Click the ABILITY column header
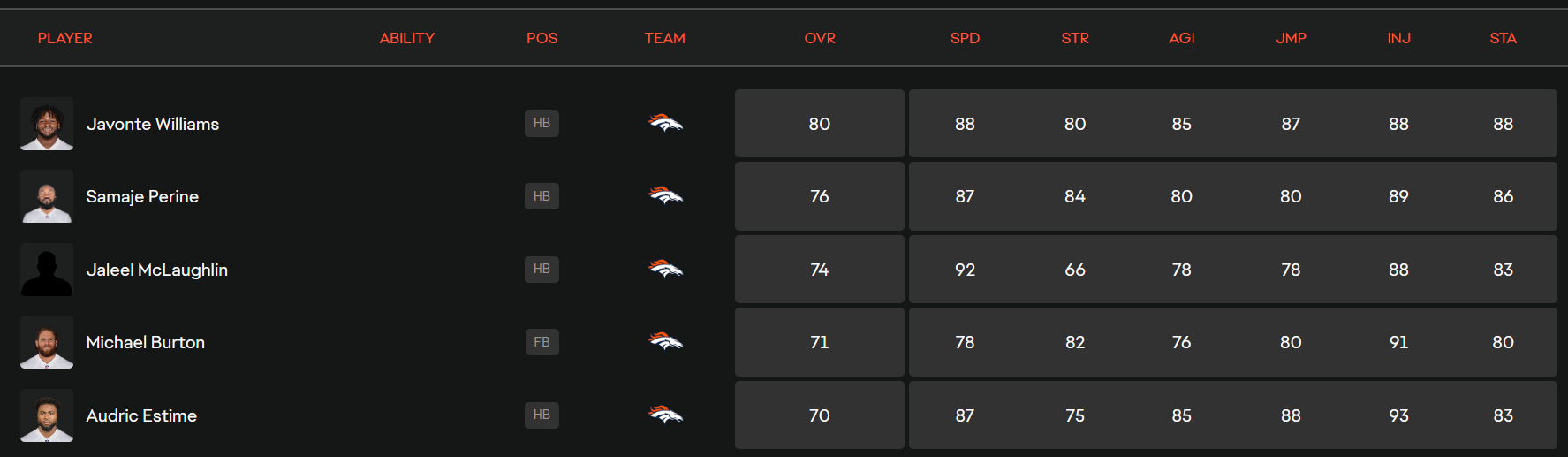The image size is (1568, 457). coord(407,39)
